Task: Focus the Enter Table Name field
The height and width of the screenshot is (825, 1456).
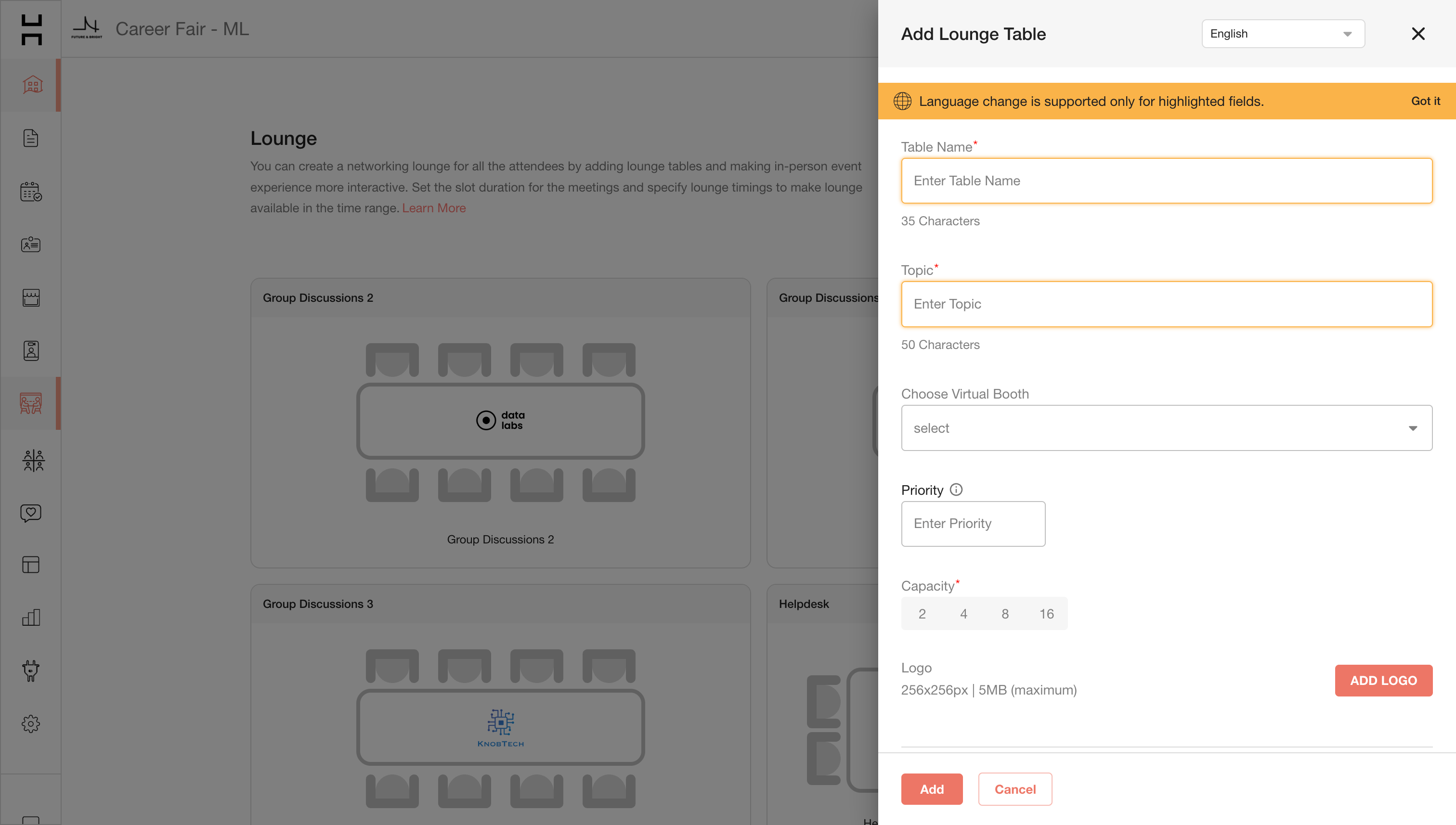Action: point(1166,181)
